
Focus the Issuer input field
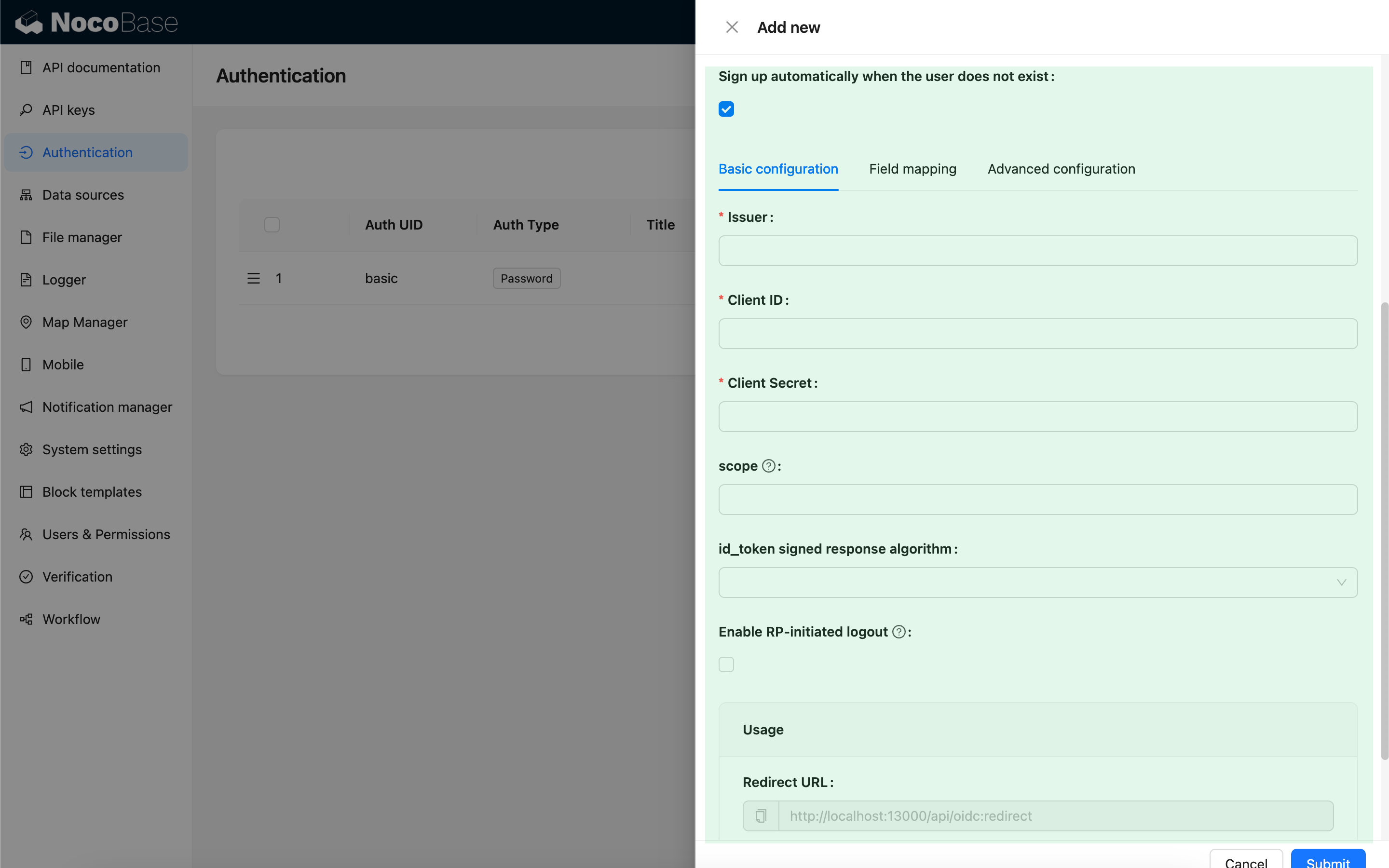click(x=1038, y=251)
